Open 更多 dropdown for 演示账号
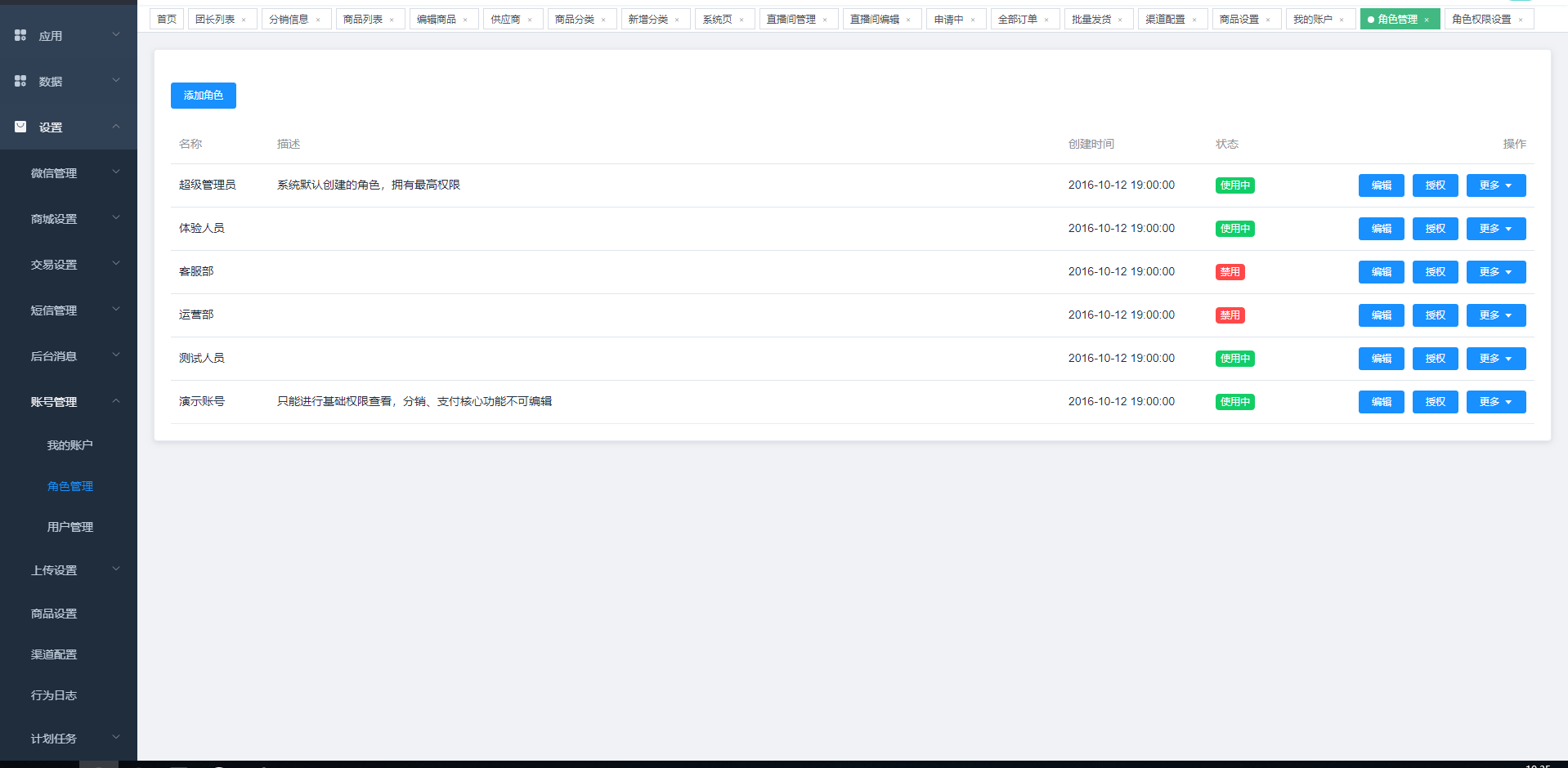Screen dimensions: 1568x768 (1495, 402)
